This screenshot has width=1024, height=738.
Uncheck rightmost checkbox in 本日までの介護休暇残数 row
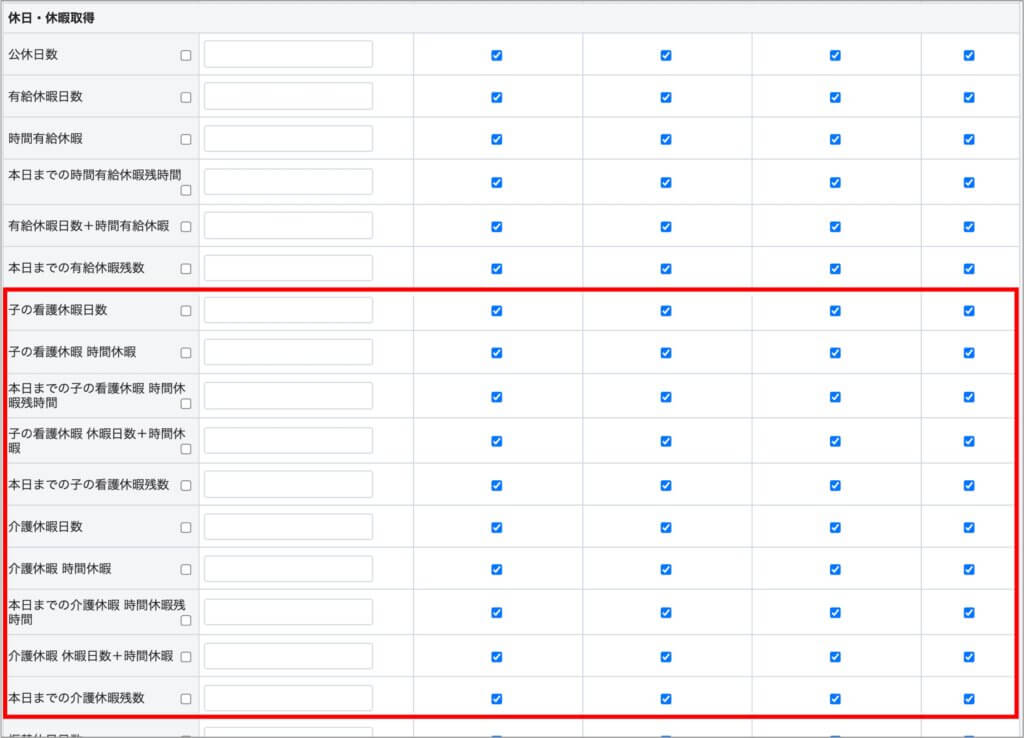(968, 698)
